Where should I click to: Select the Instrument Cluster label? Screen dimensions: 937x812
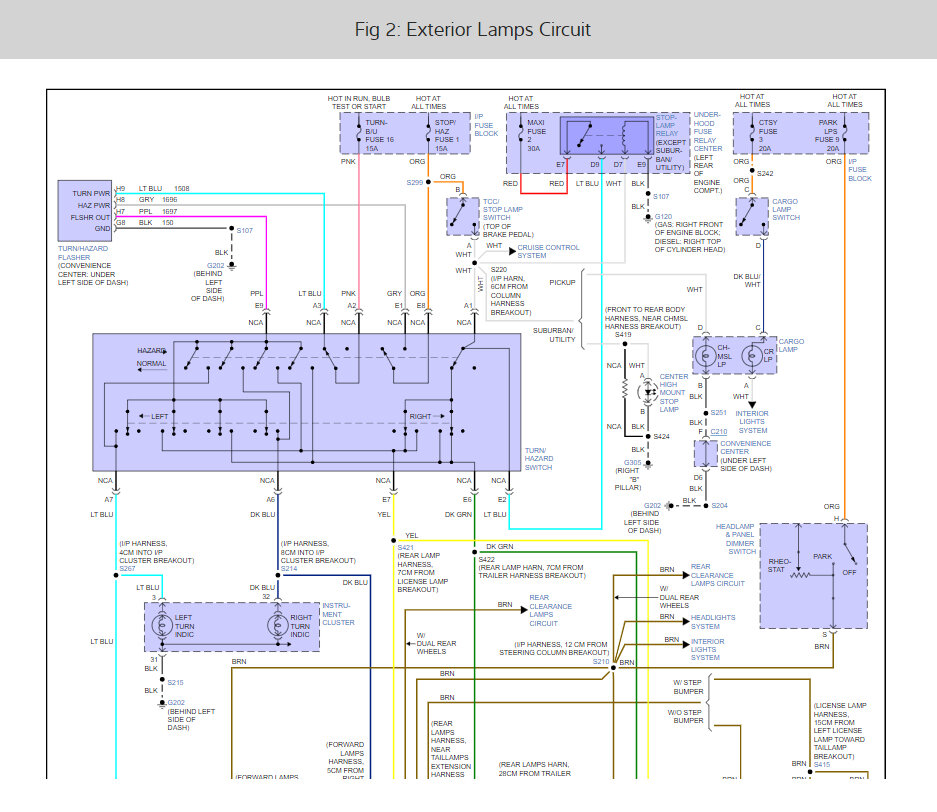(x=338, y=614)
